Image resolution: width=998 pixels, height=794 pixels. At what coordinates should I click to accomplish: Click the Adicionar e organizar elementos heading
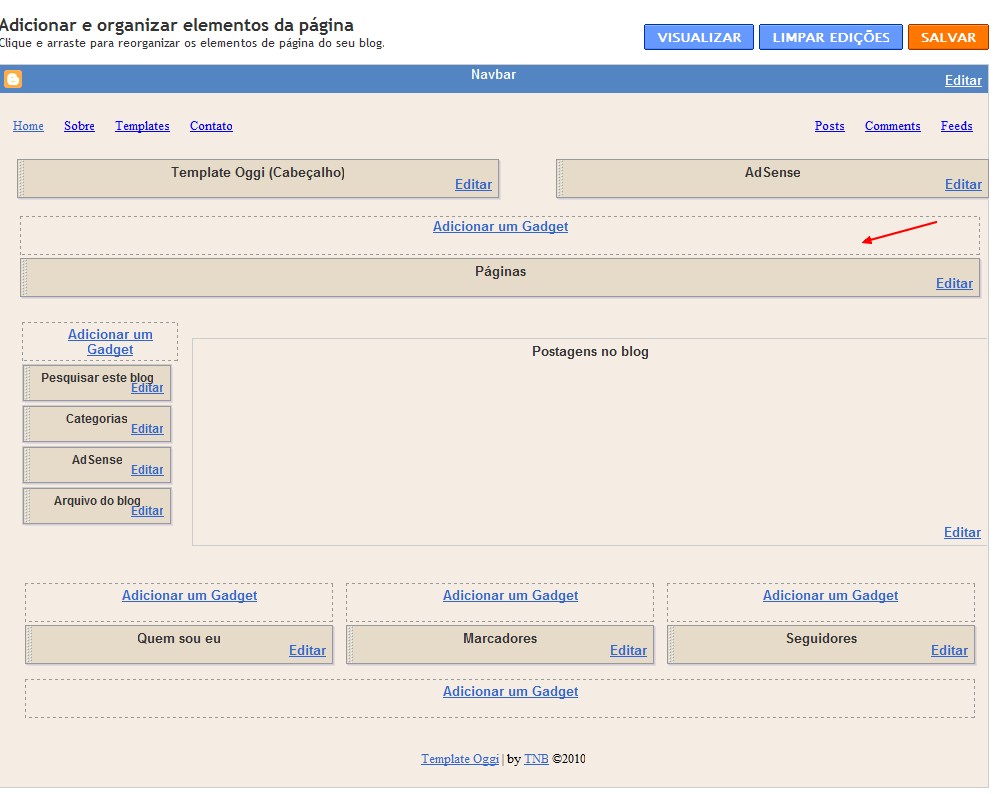177,25
